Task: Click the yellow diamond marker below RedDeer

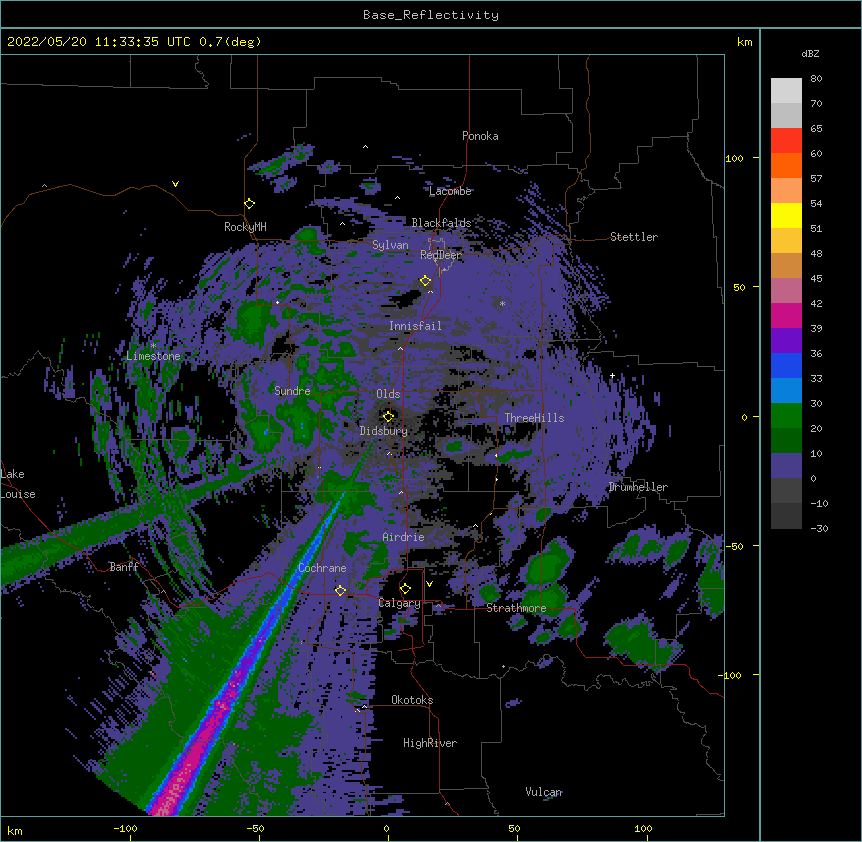Action: coord(425,281)
